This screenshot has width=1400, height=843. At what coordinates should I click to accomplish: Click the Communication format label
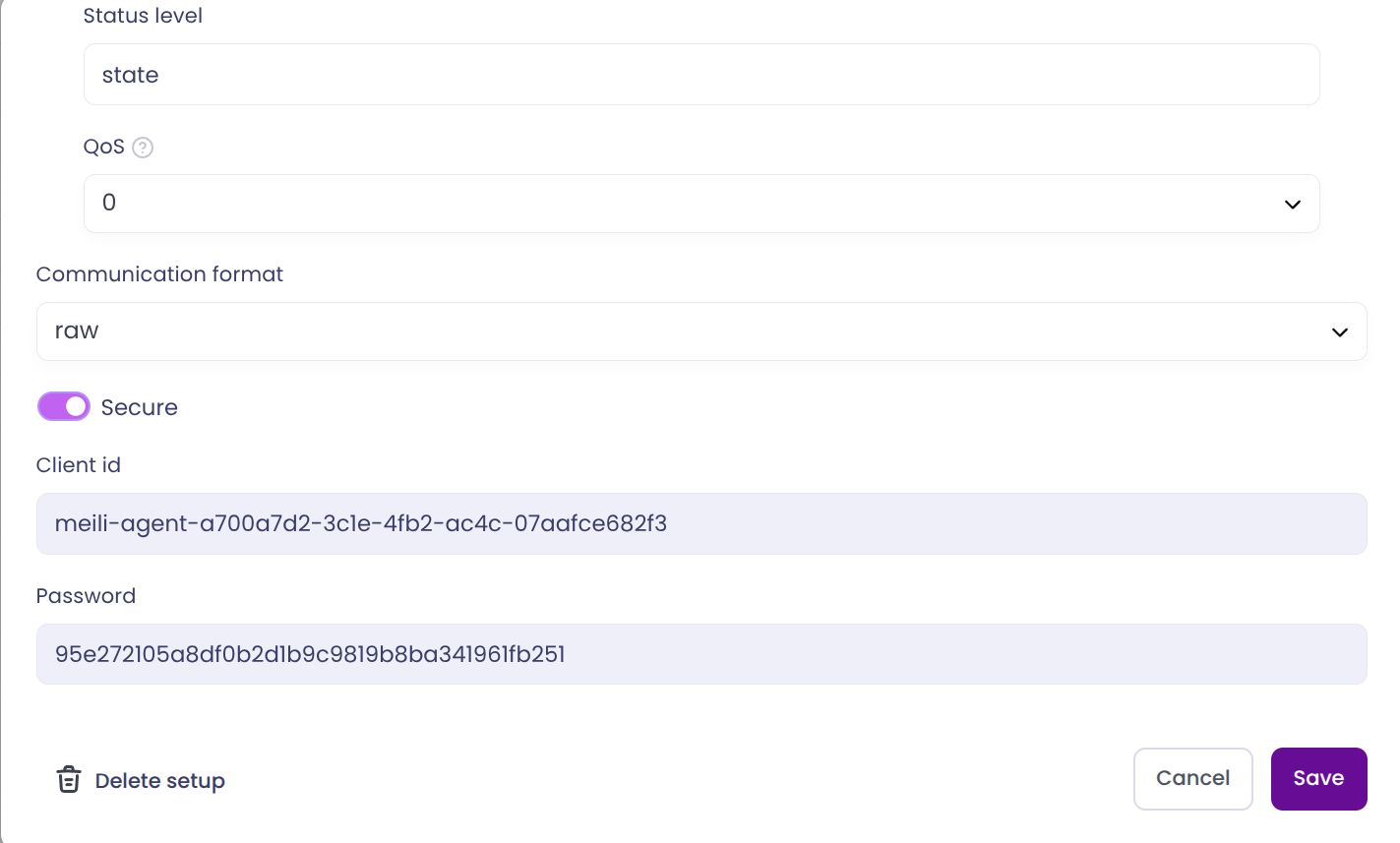[x=159, y=274]
